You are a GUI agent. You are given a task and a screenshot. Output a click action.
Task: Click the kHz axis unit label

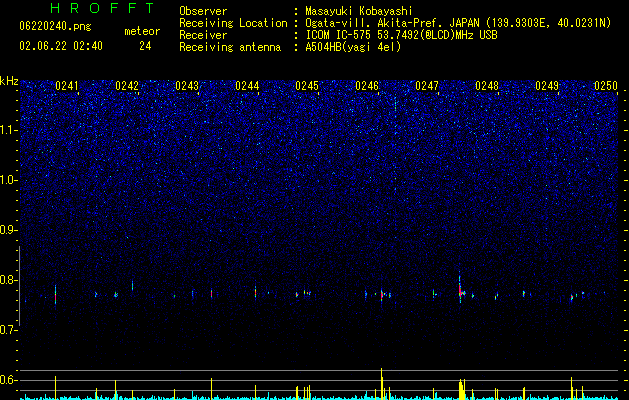(x=9, y=81)
